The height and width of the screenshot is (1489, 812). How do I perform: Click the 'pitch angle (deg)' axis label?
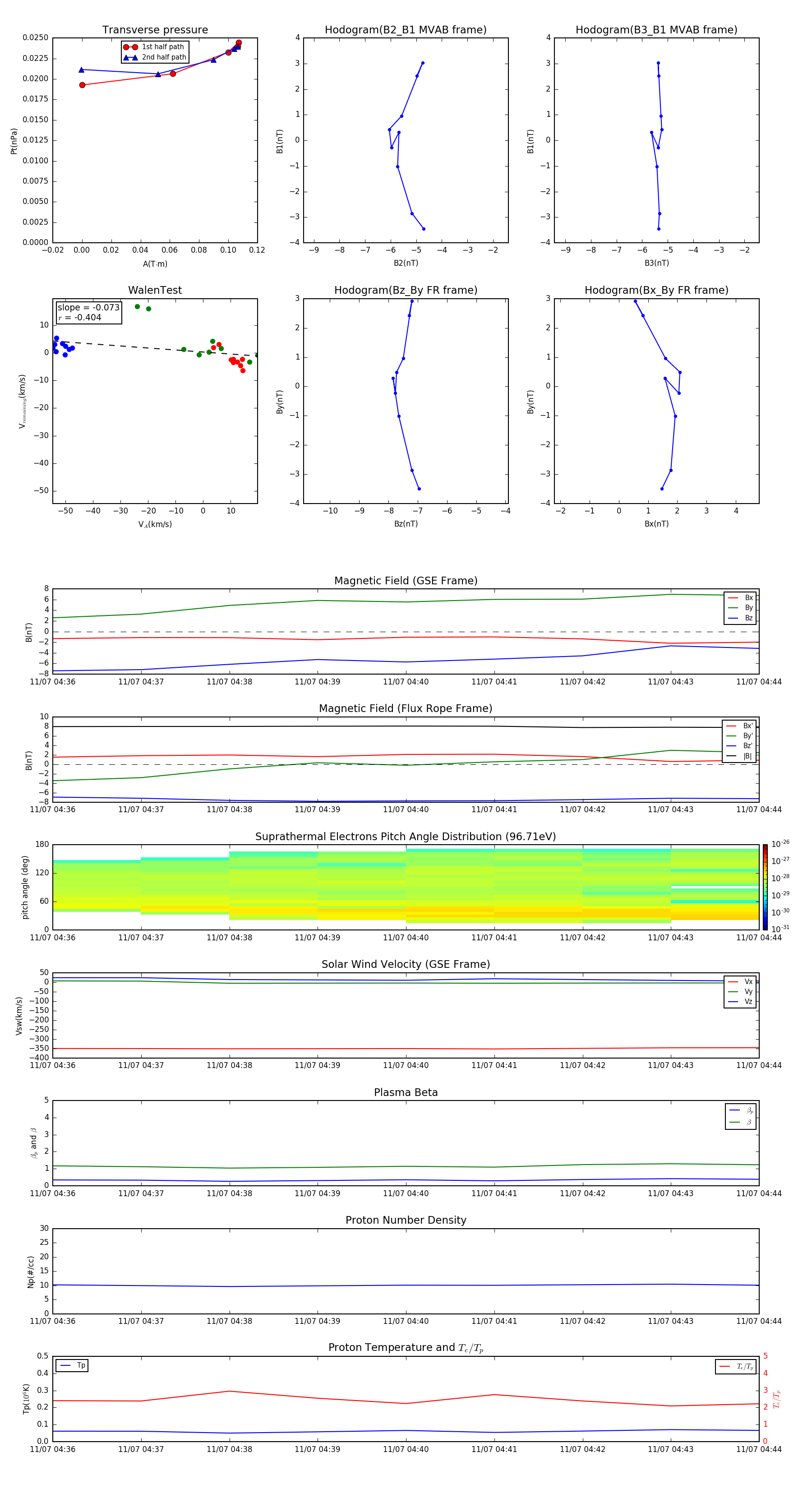coord(25,887)
